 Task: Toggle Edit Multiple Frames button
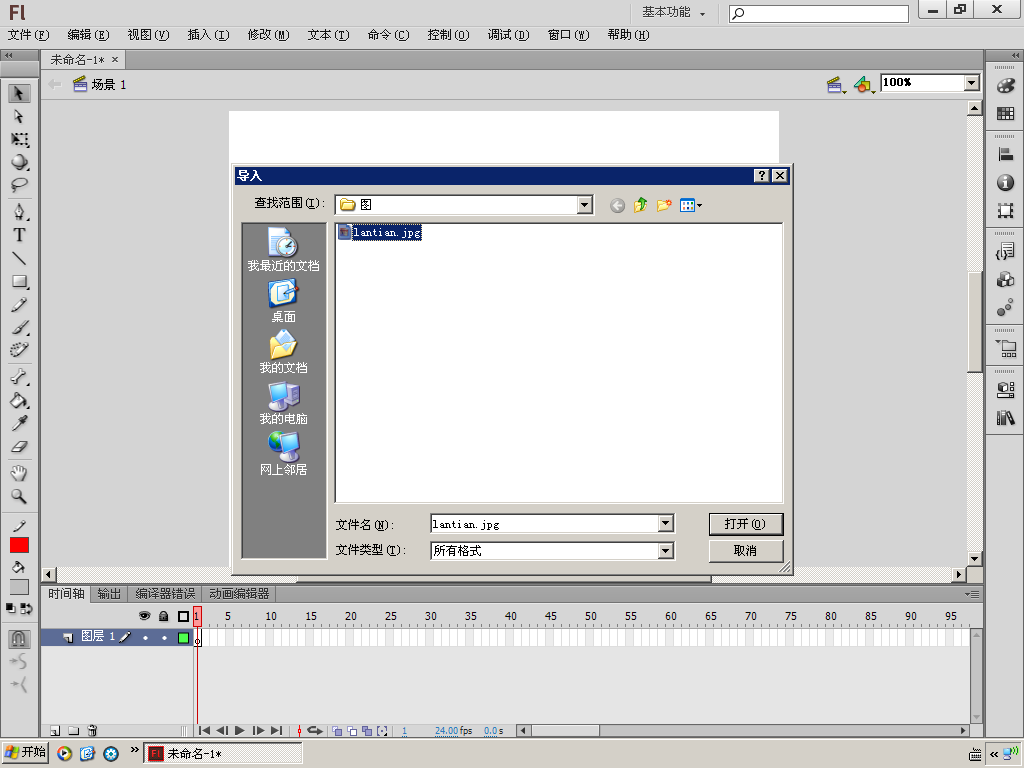click(367, 731)
